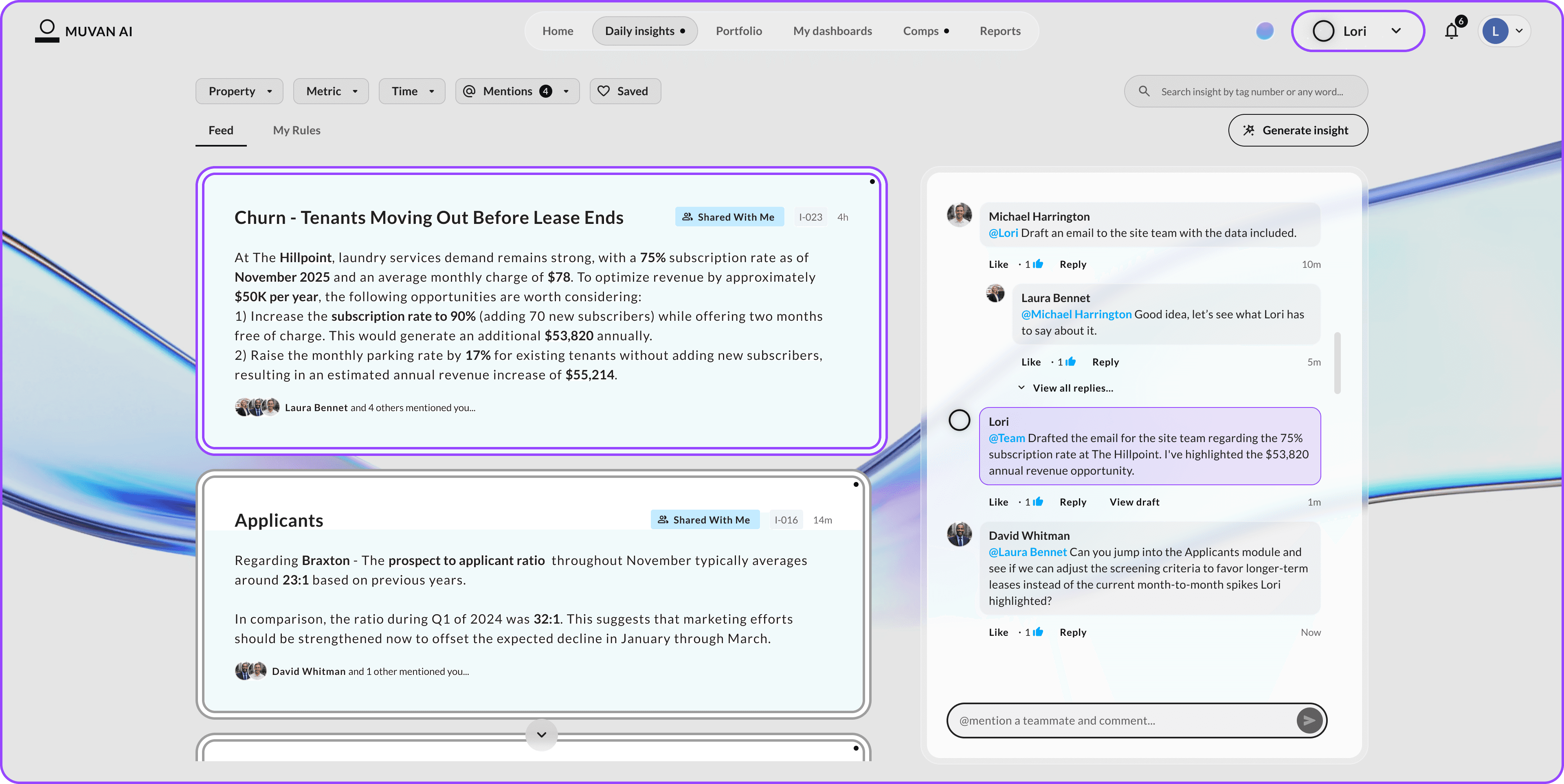
Task: Click thumbs-up icon on Michael Harrington's comment
Action: click(1038, 264)
